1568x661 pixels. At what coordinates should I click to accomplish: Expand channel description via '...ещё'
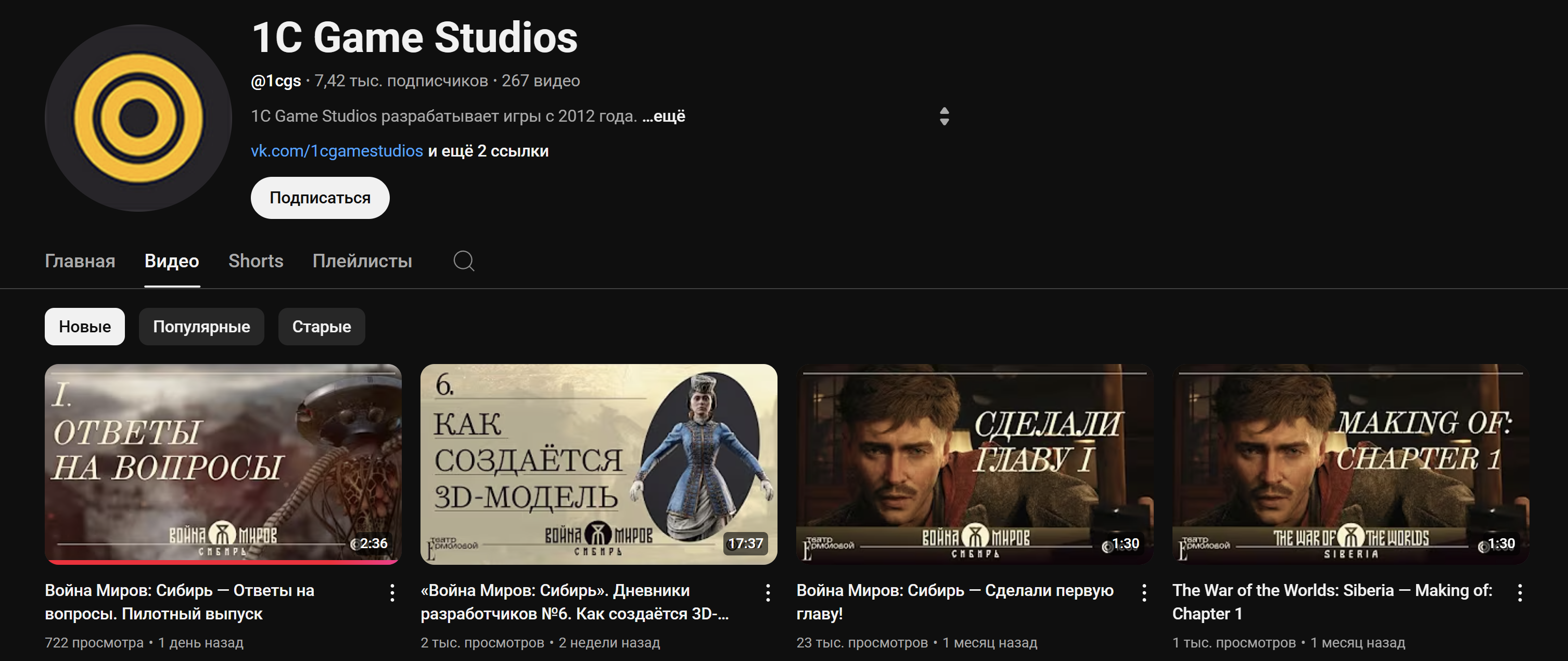pyautogui.click(x=664, y=116)
